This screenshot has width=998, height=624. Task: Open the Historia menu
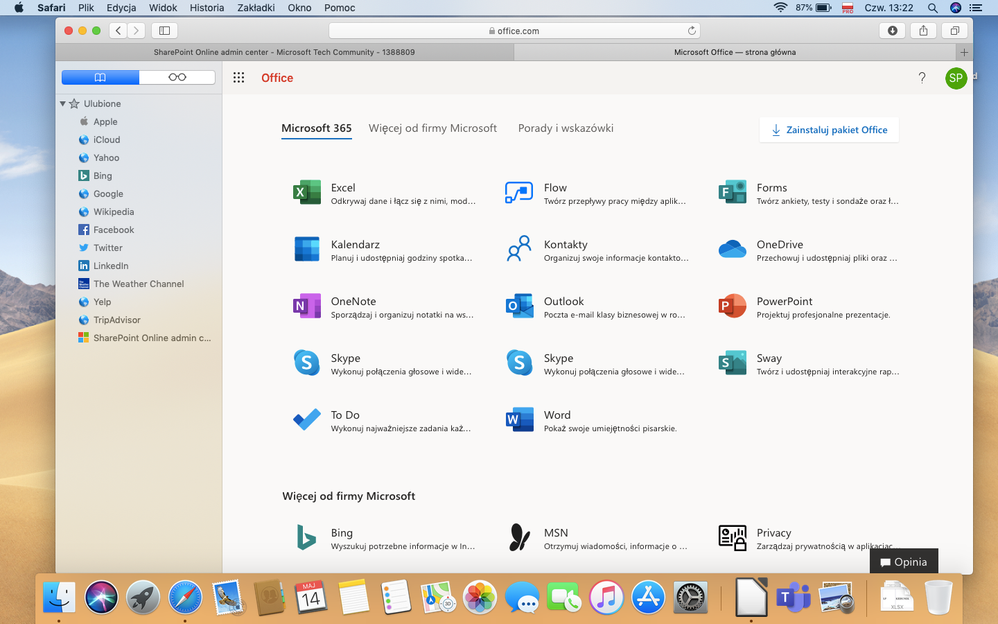click(207, 8)
